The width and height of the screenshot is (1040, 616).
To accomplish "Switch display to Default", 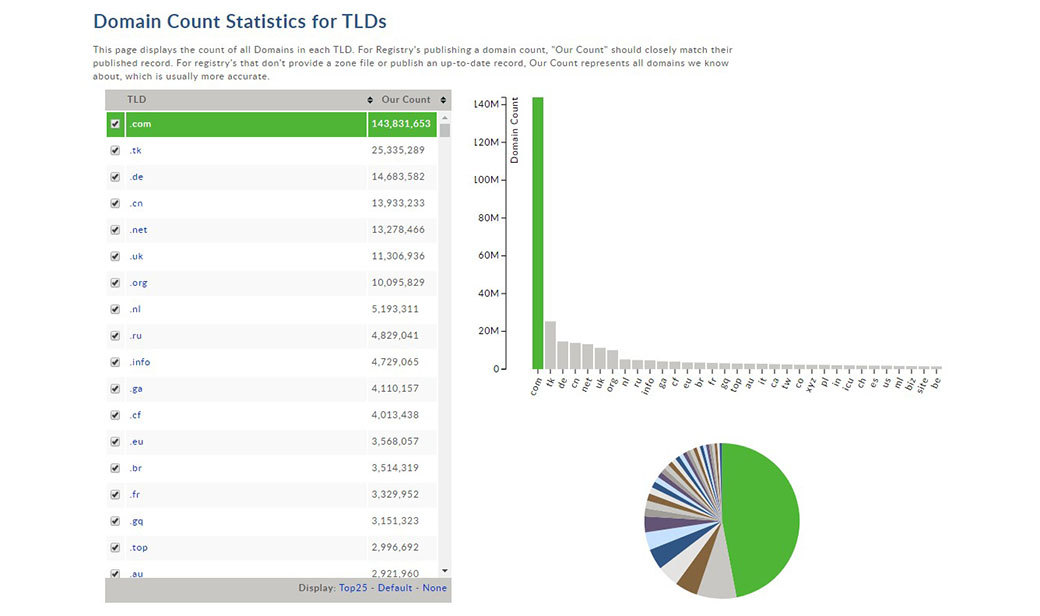I will [394, 588].
